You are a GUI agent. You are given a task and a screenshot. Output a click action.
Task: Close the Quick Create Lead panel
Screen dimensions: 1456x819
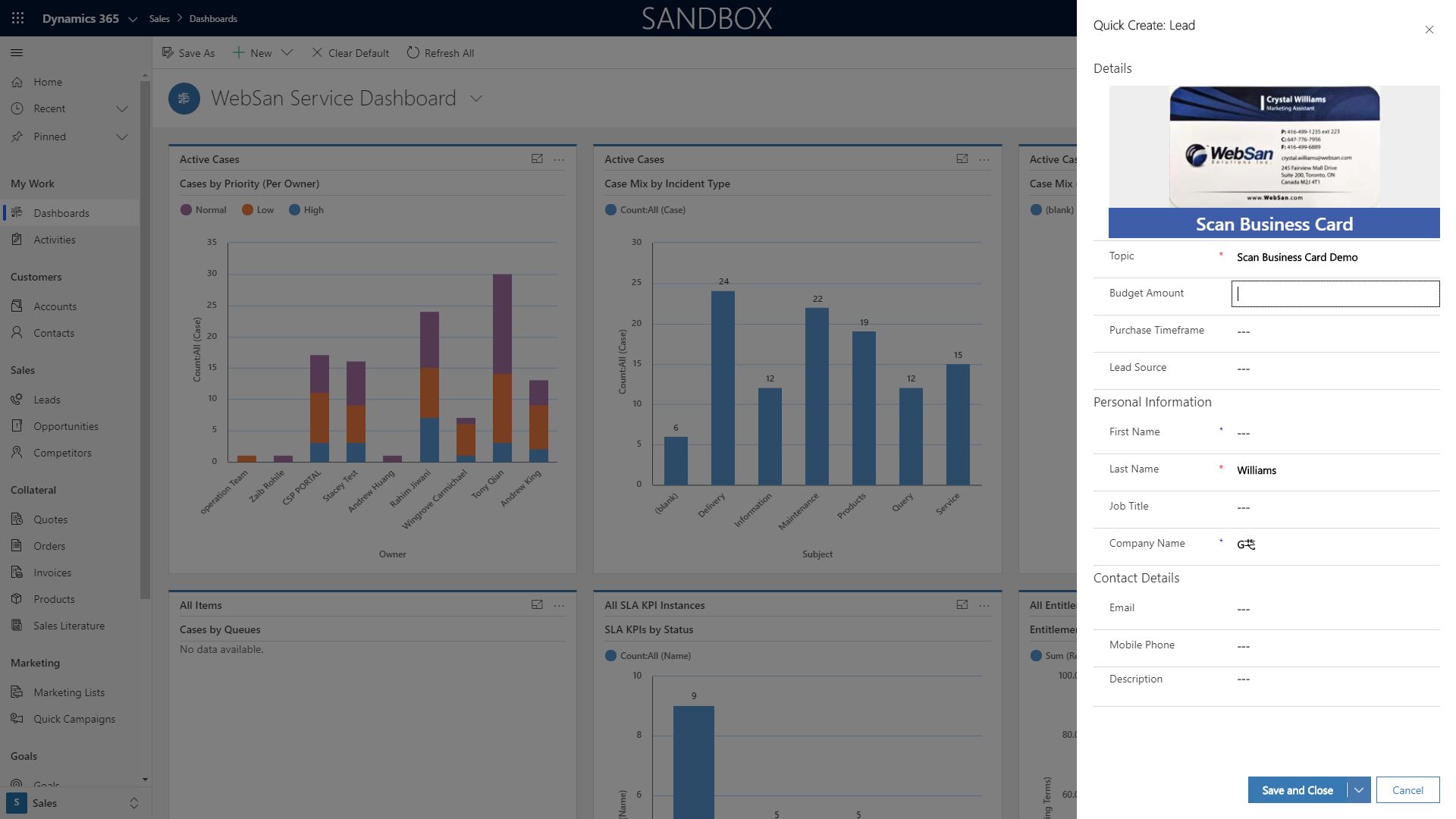(x=1429, y=30)
